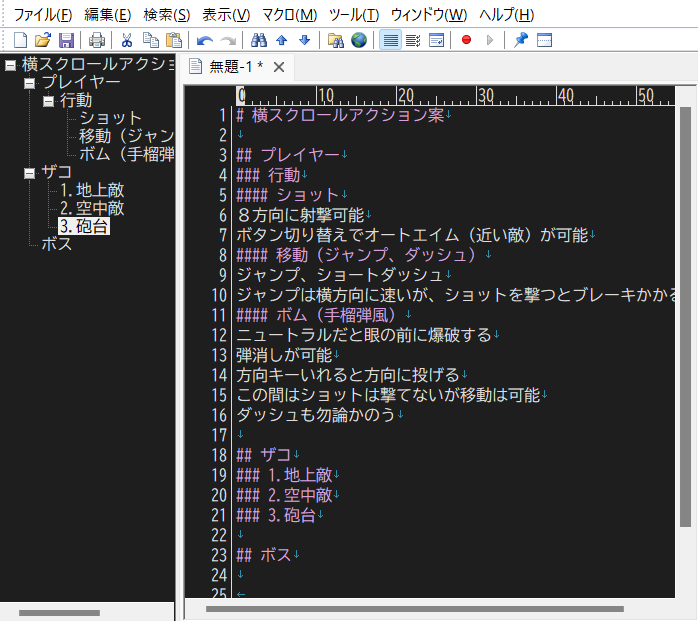Collapse the 行動 outline node

point(48,101)
